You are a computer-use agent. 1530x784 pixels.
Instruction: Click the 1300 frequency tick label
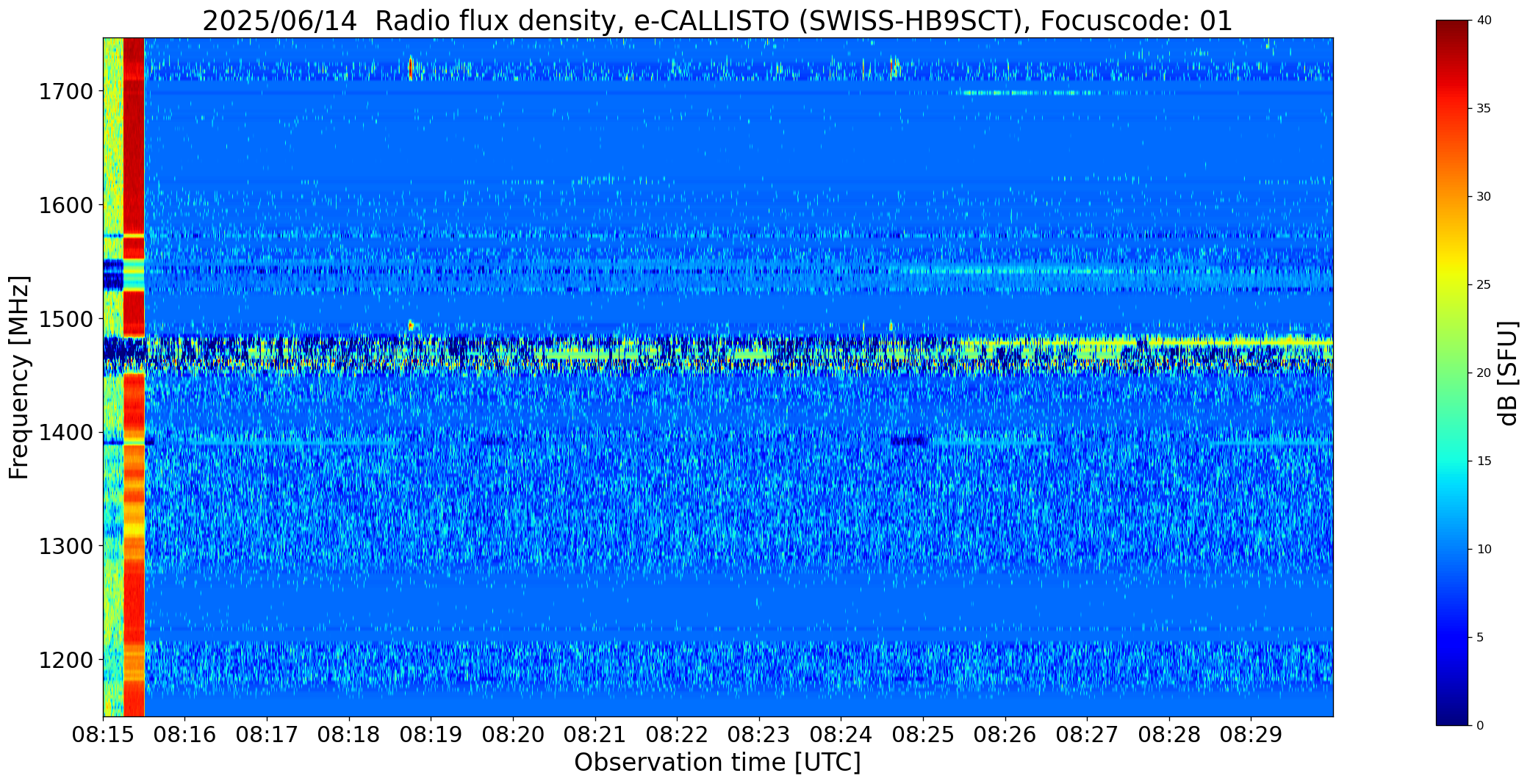click(x=65, y=547)
